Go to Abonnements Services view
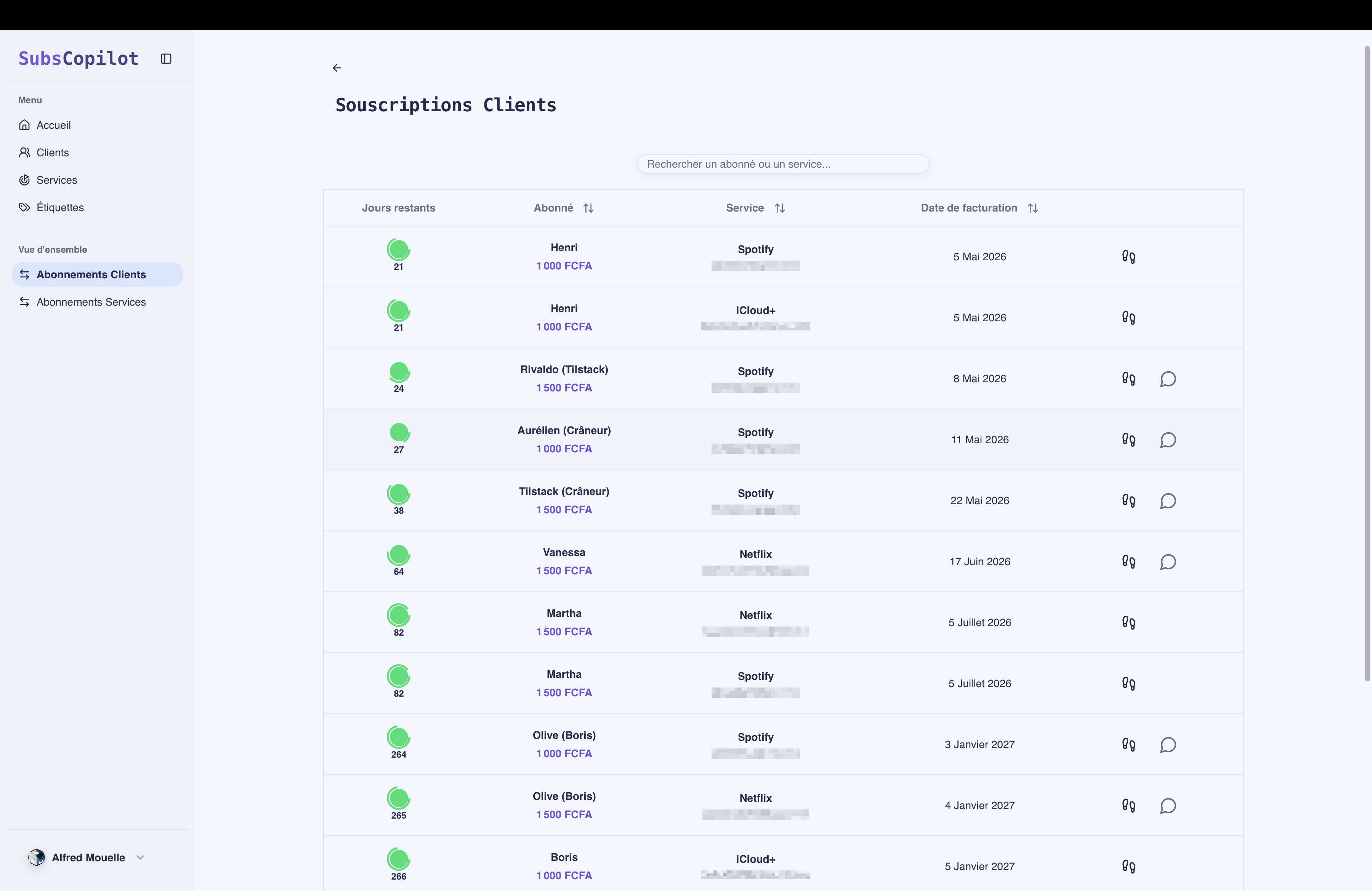 pyautogui.click(x=91, y=302)
